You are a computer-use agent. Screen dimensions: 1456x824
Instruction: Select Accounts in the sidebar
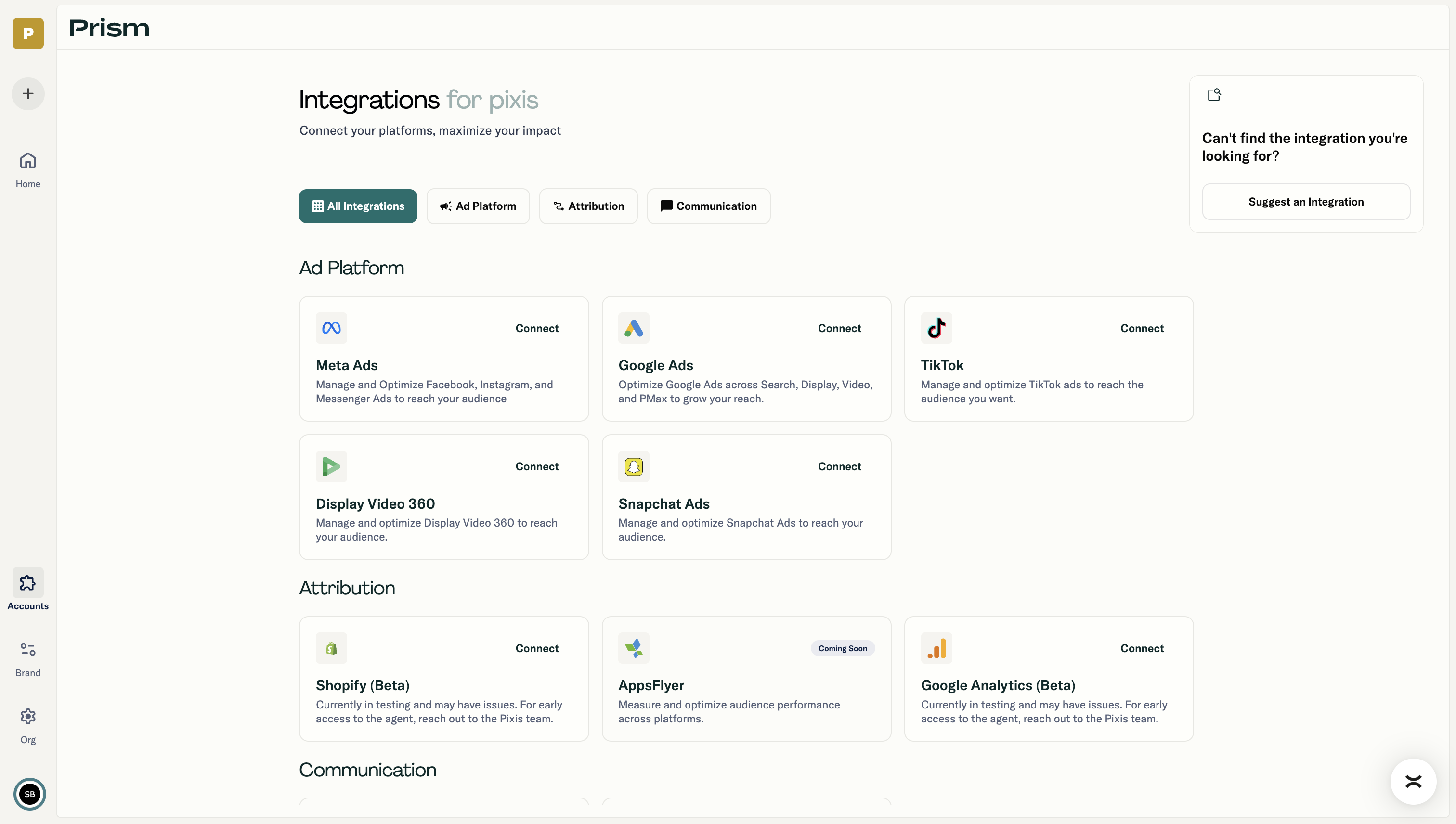pyautogui.click(x=28, y=590)
